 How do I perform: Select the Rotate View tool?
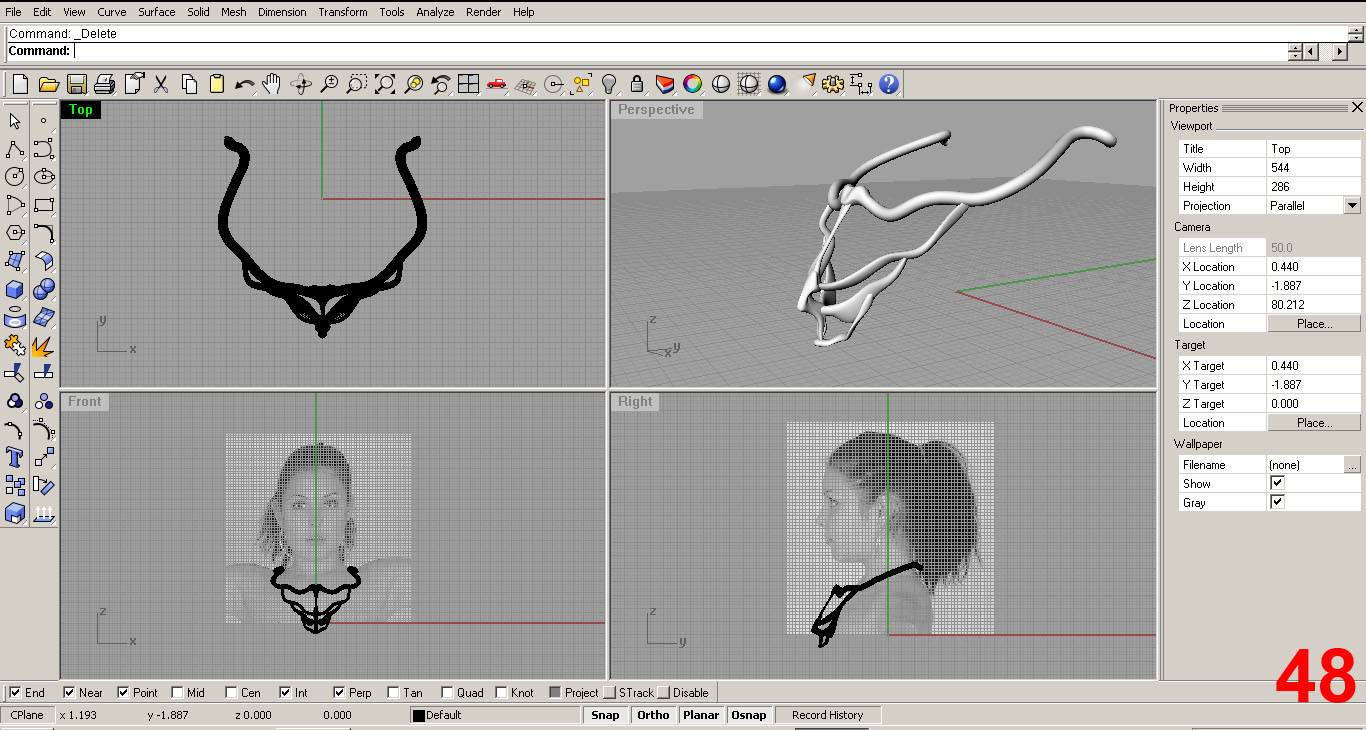[301, 85]
